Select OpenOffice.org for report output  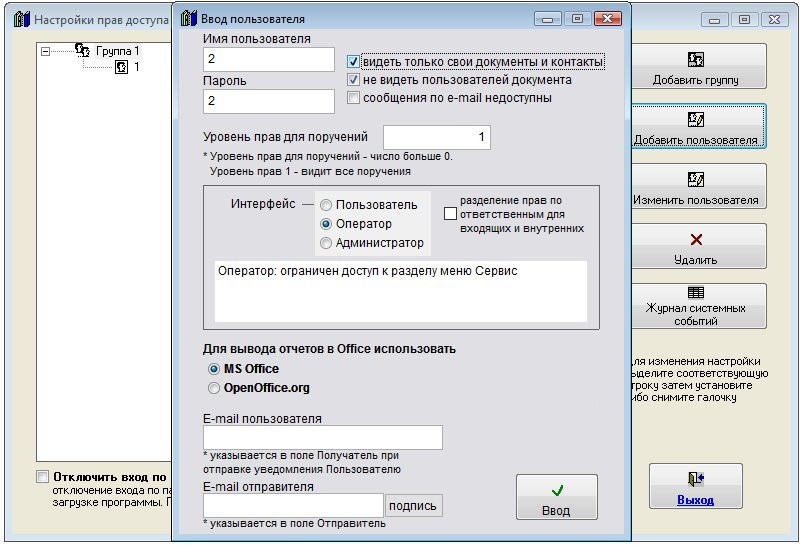click(214, 388)
